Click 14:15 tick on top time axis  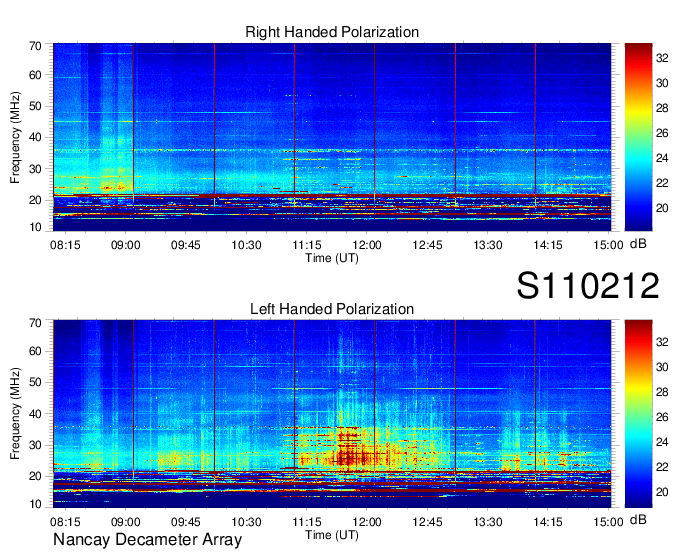pyautogui.click(x=548, y=245)
